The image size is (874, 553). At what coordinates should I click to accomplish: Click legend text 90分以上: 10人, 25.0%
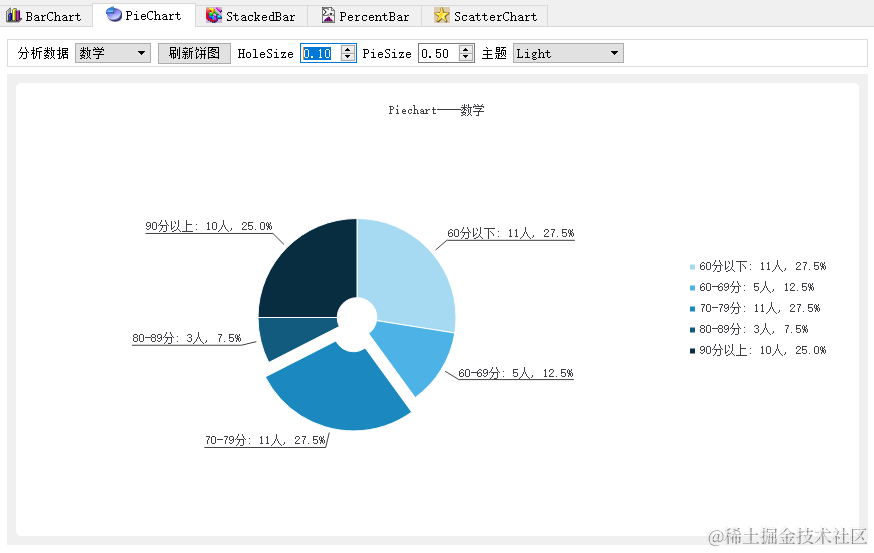coord(763,350)
